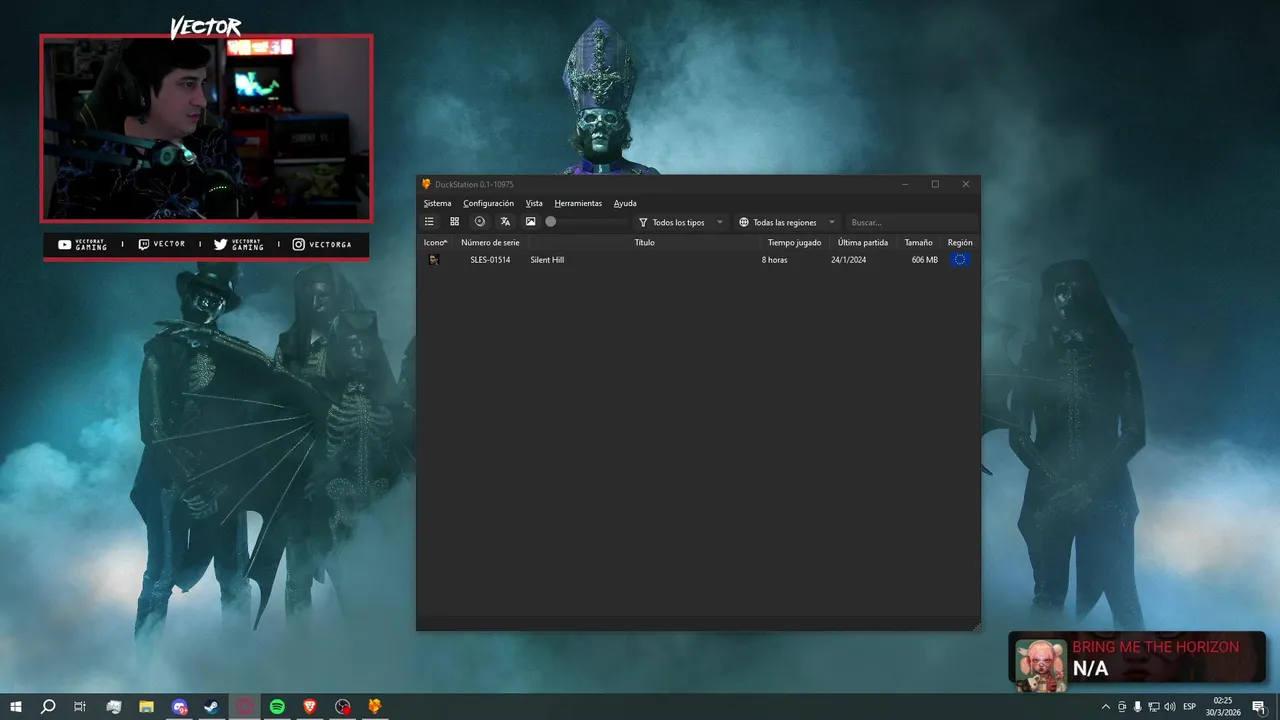1280x720 pixels.
Task: Sort by the Título column header
Action: click(x=644, y=242)
